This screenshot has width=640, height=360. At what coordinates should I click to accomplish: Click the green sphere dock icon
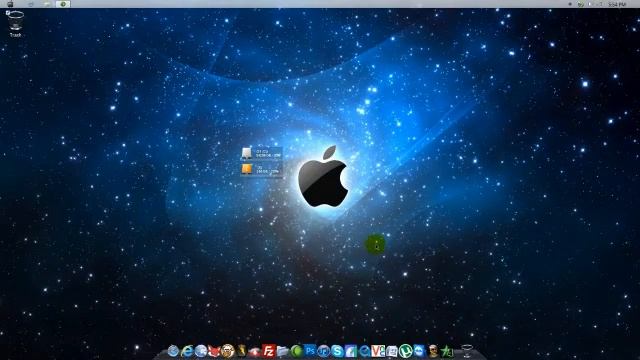pyautogui.click(x=296, y=351)
